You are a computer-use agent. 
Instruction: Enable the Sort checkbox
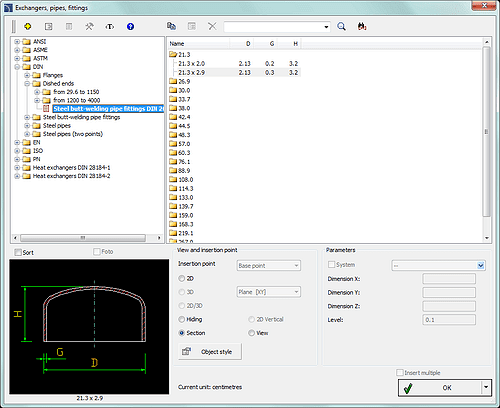point(18,252)
